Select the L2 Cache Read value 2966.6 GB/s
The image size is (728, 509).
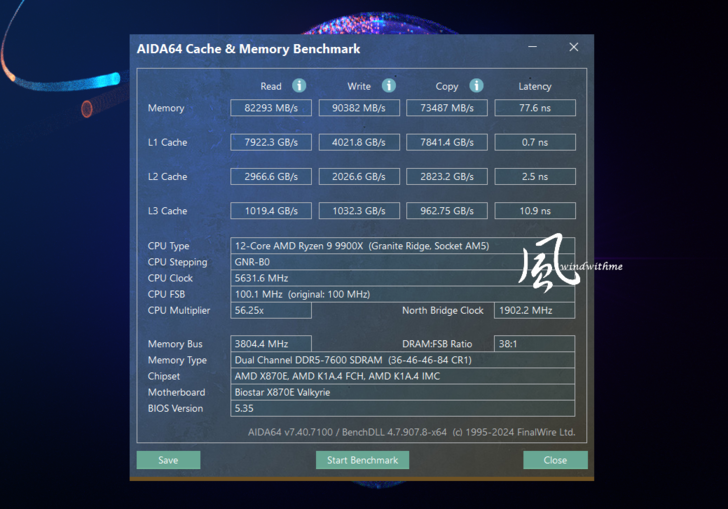[271, 176]
